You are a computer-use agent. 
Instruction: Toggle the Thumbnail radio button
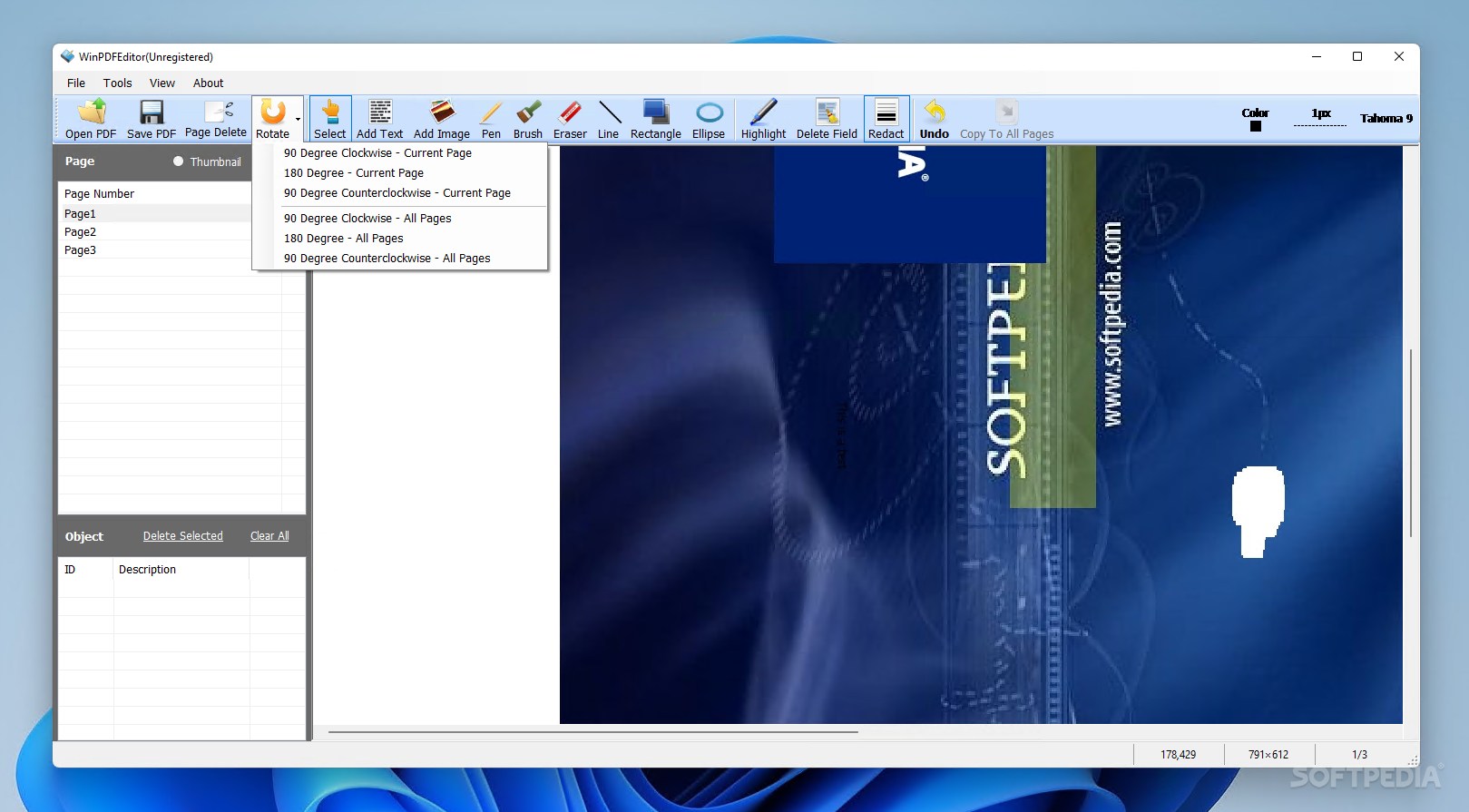click(179, 161)
